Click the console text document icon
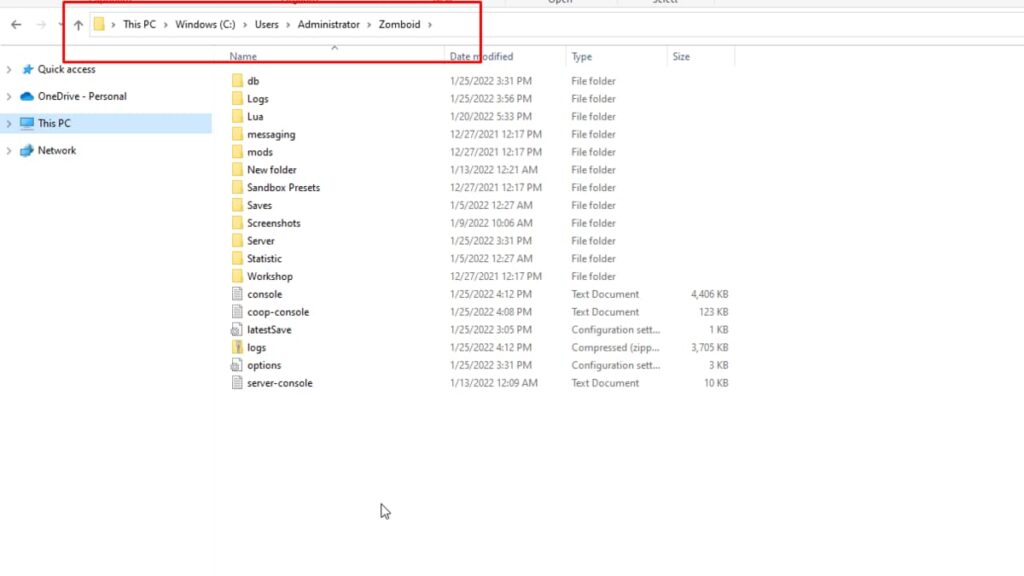This screenshot has height=576, width=1024. pyautogui.click(x=237, y=295)
